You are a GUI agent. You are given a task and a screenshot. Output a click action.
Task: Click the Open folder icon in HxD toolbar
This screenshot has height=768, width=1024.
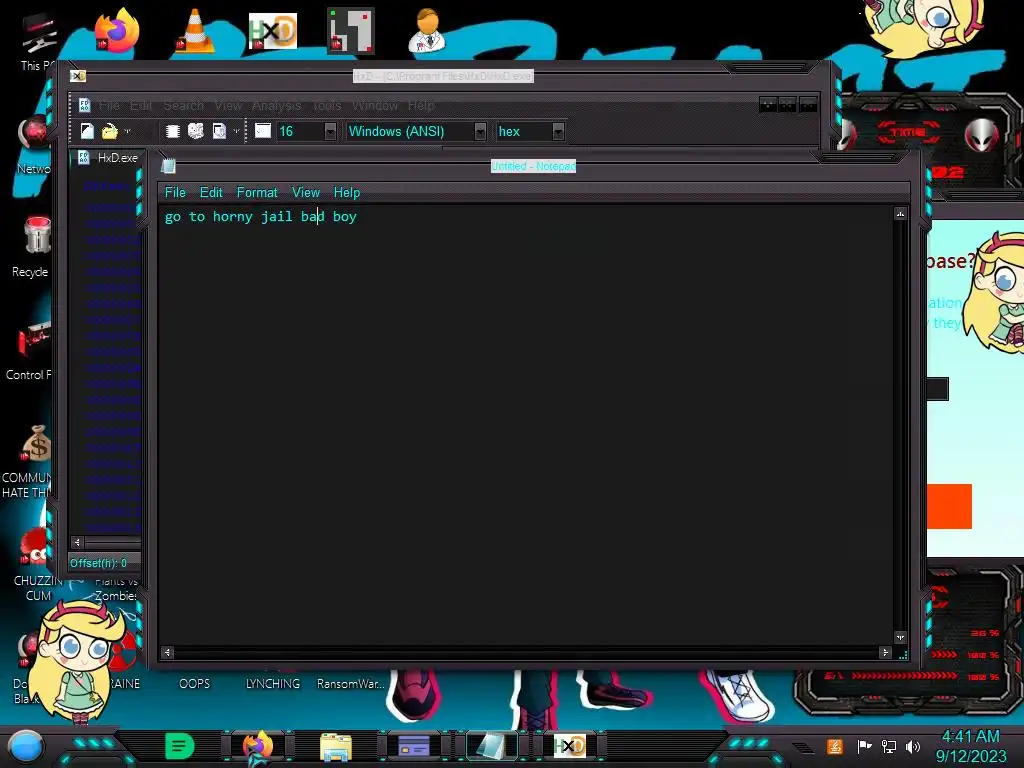pos(110,131)
